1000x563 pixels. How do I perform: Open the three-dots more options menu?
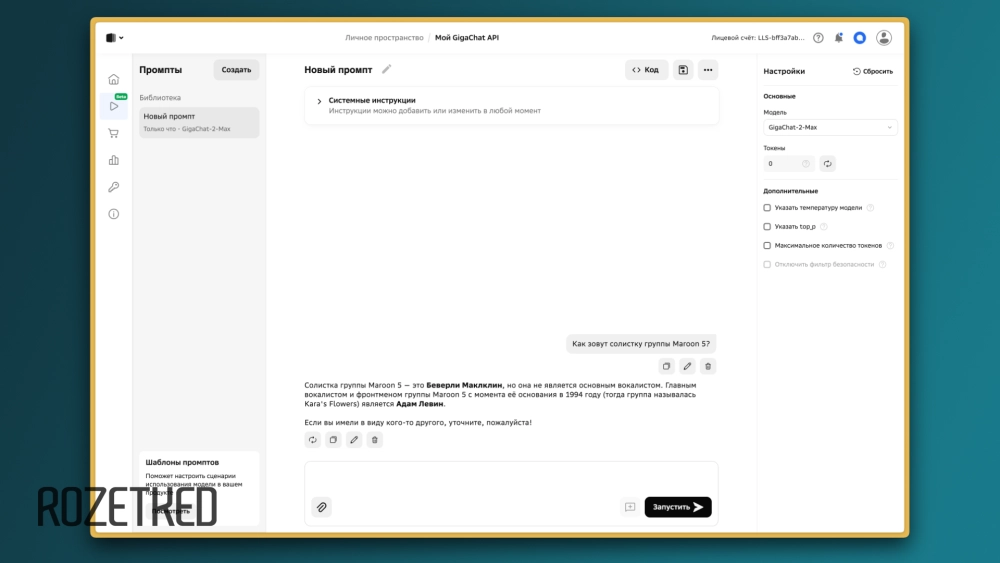point(708,70)
